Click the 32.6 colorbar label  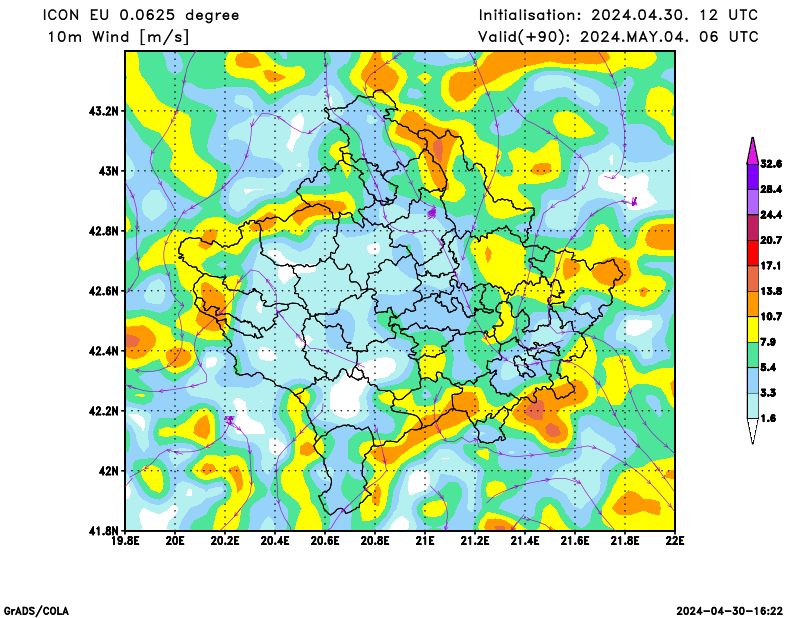click(771, 164)
